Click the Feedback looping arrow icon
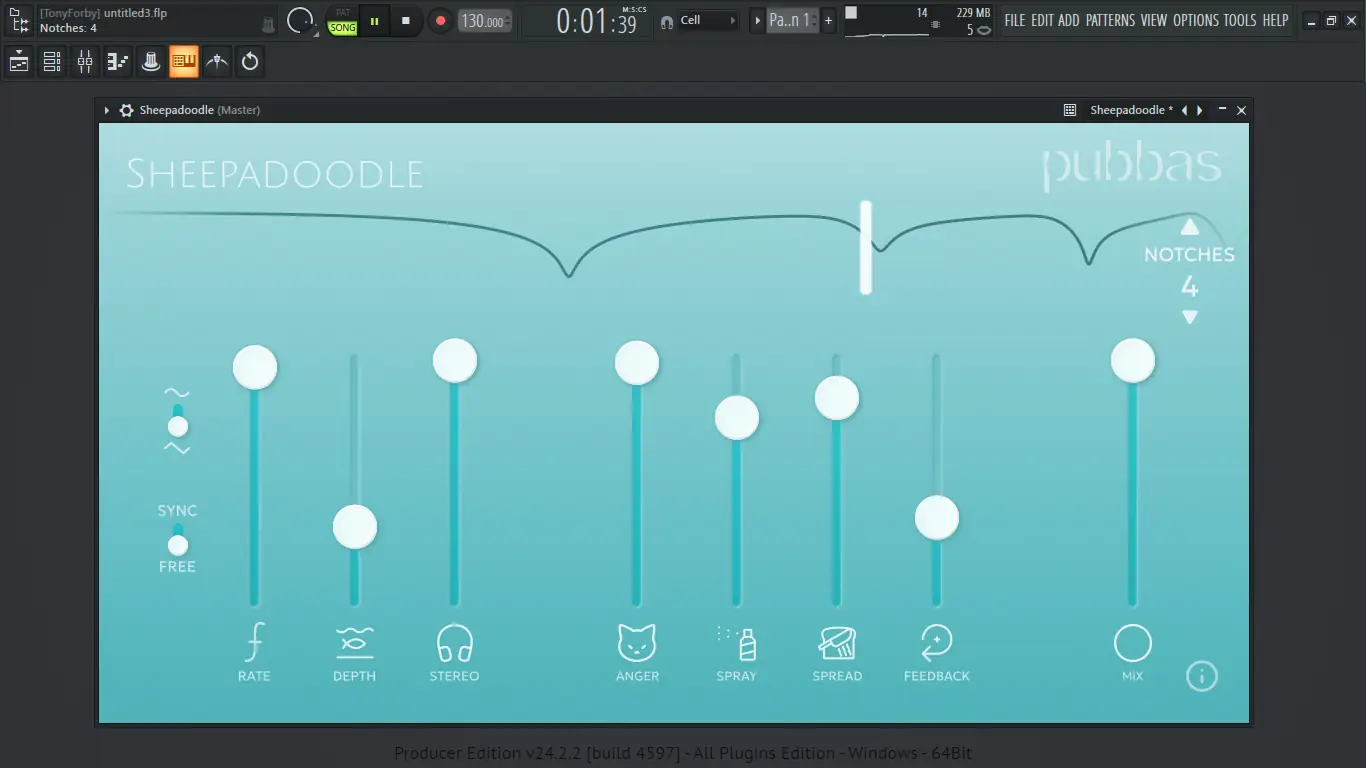This screenshot has width=1366, height=768. tap(937, 642)
